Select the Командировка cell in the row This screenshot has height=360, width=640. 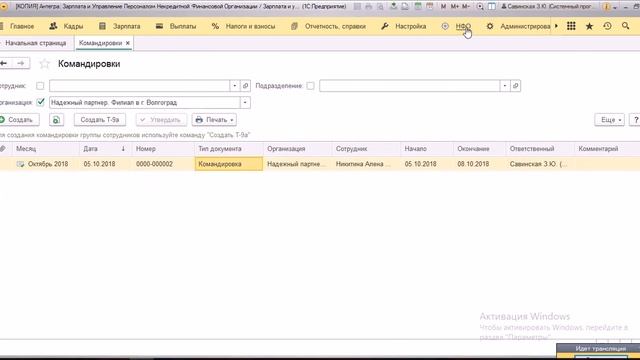229,164
